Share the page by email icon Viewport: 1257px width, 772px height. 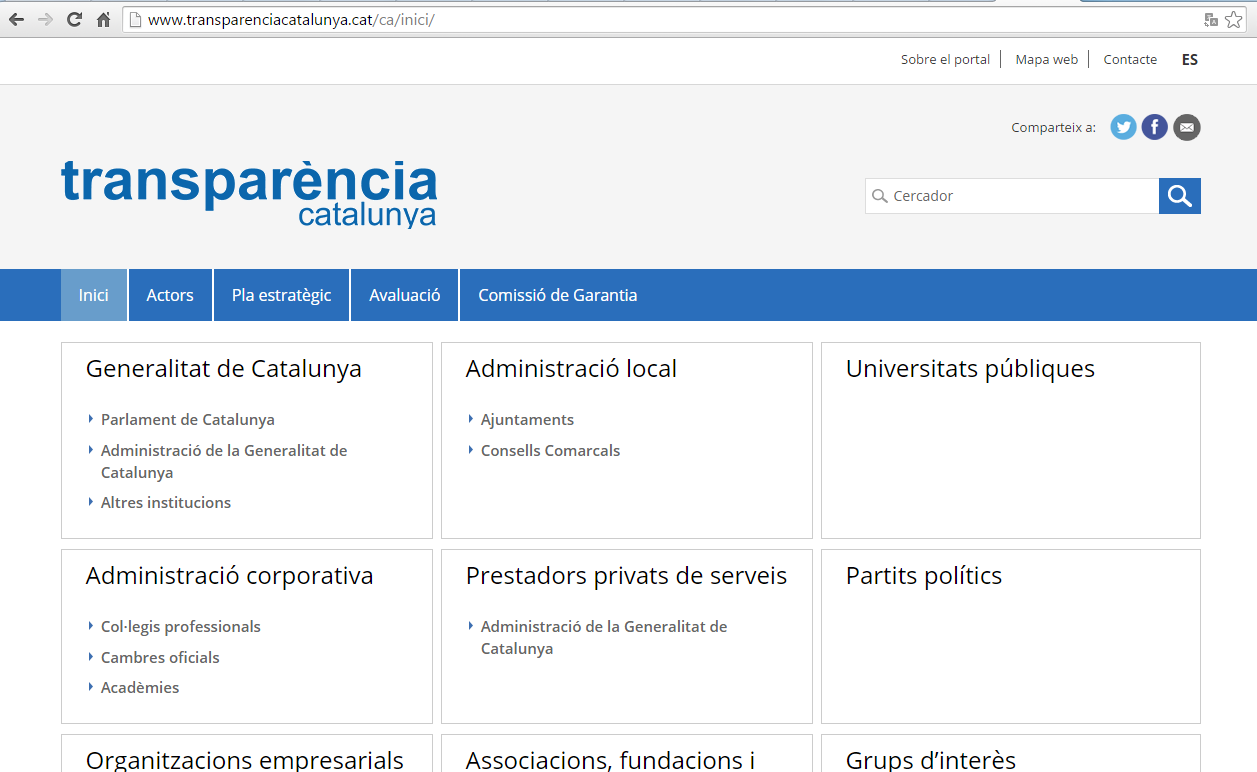[x=1186, y=127]
